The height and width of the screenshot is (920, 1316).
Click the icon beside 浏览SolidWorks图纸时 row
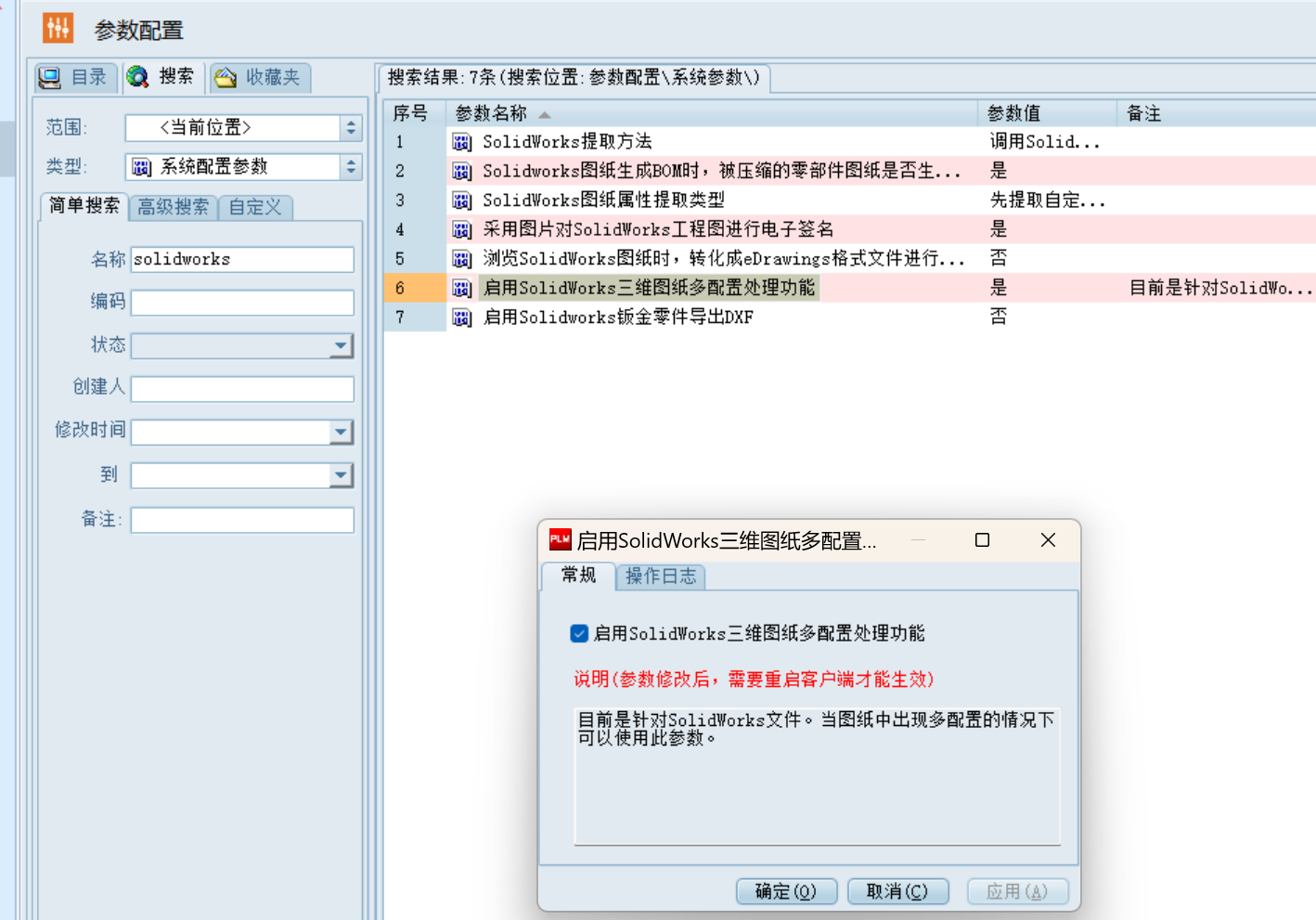pos(462,259)
